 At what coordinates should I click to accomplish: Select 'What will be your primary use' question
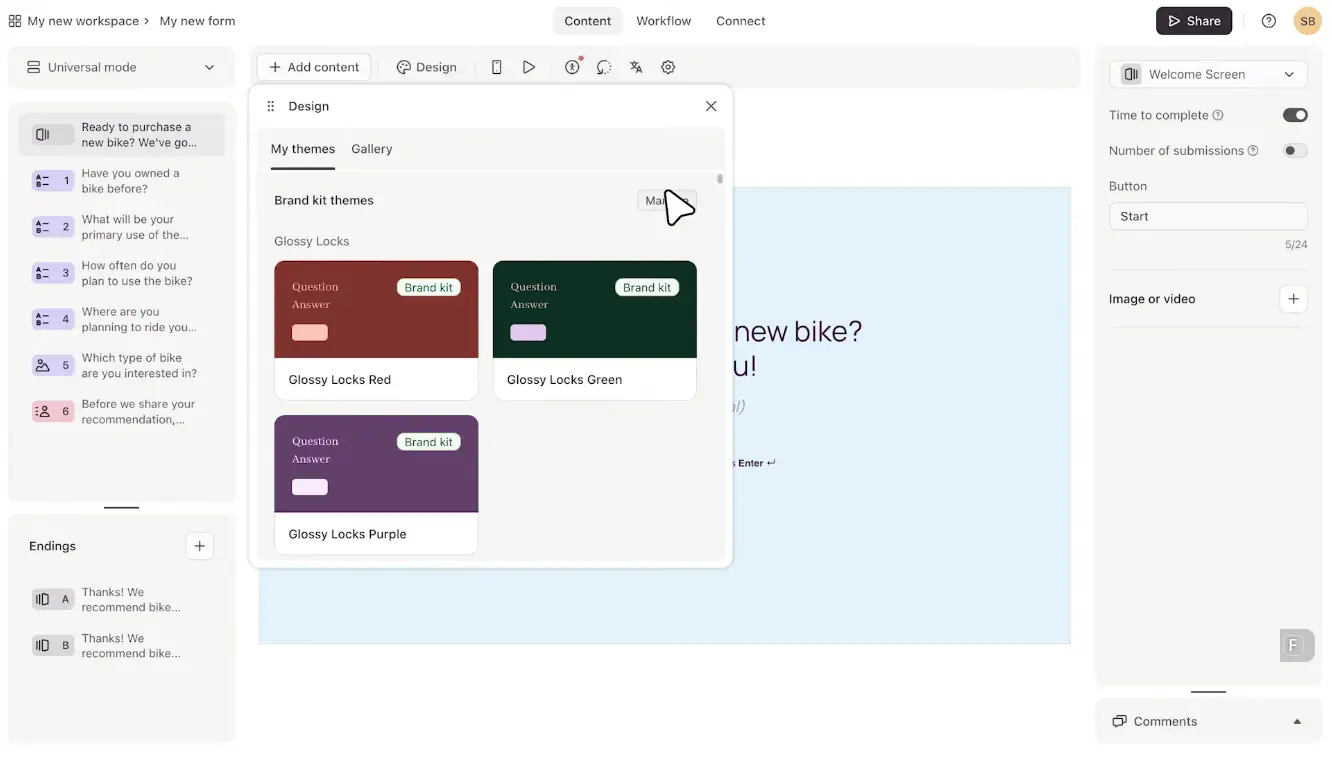[x=121, y=227]
